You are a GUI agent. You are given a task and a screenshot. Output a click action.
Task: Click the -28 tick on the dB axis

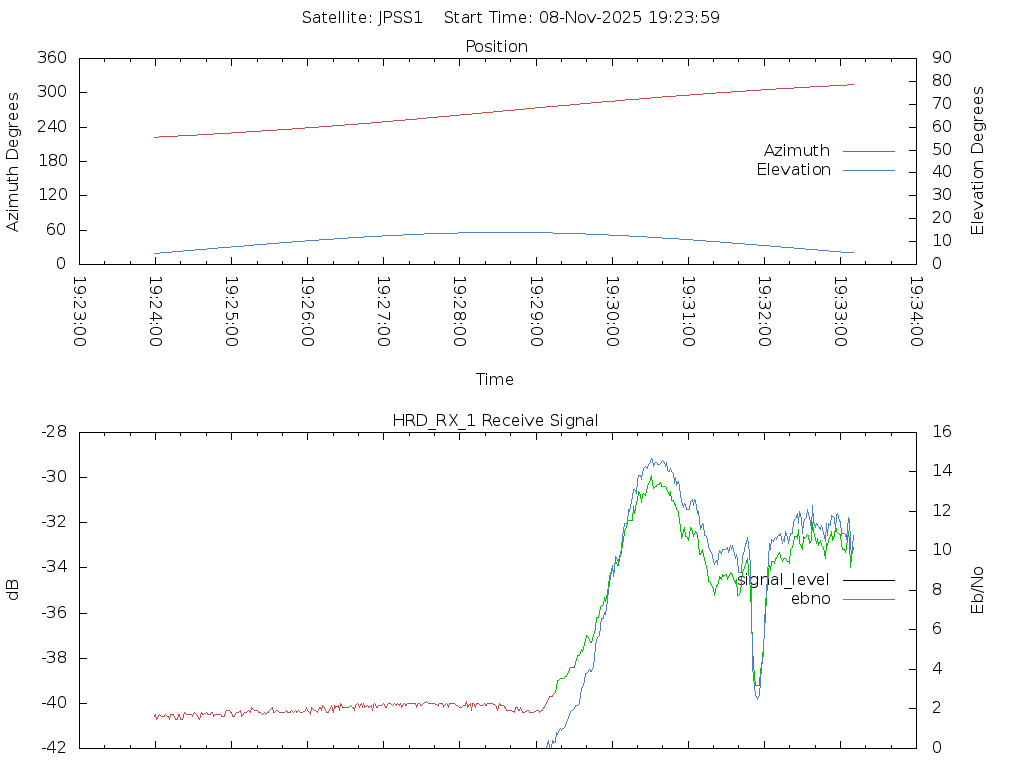click(x=53, y=432)
